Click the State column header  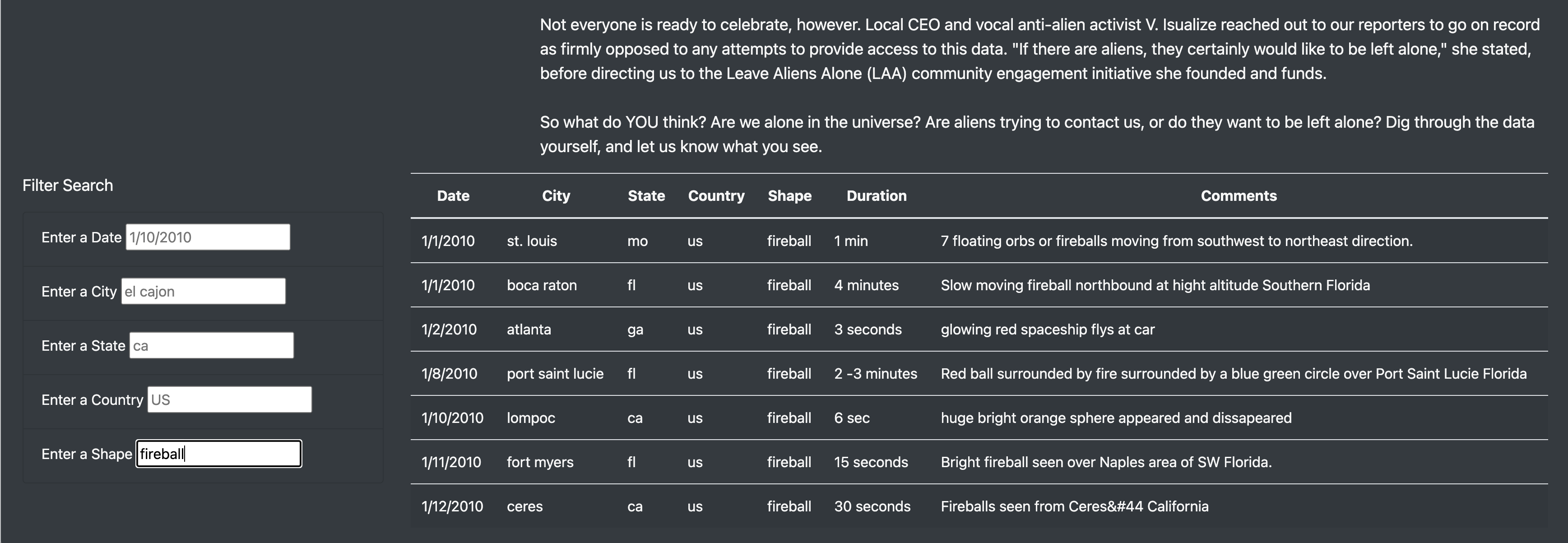coord(646,195)
